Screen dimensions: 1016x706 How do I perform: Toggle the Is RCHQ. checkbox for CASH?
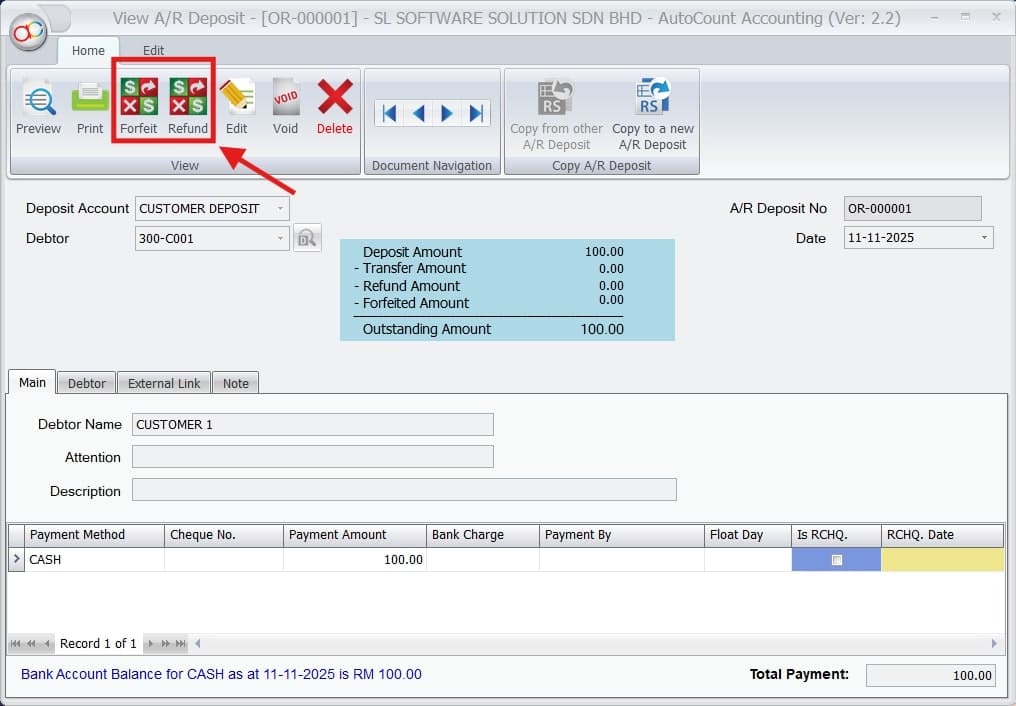coord(836,560)
